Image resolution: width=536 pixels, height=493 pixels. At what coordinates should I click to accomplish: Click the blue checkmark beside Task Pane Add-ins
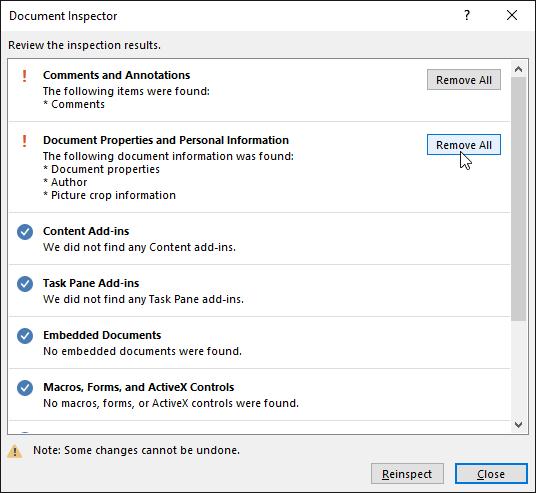[25, 284]
